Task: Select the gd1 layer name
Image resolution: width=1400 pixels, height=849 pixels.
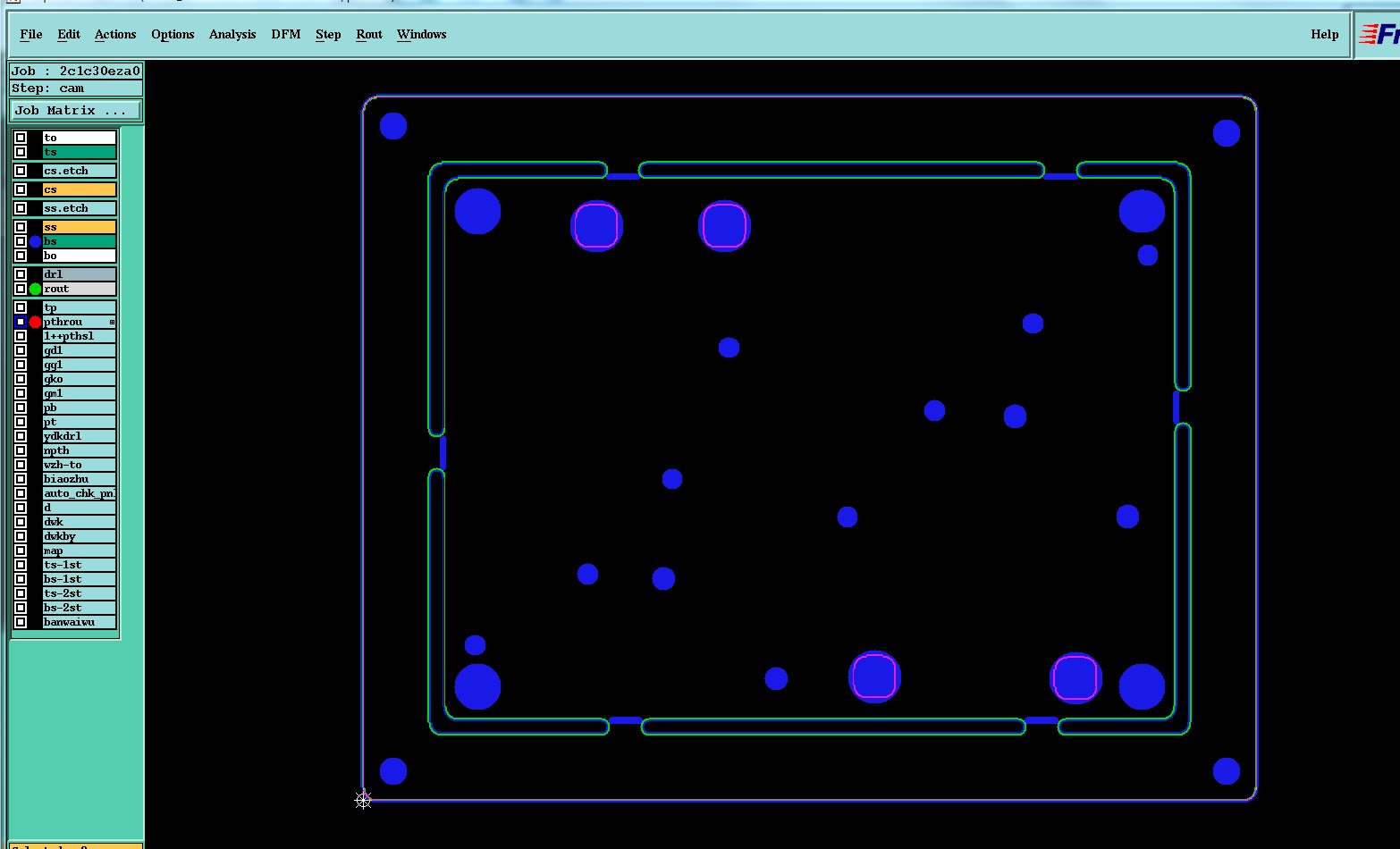Action: (x=80, y=350)
